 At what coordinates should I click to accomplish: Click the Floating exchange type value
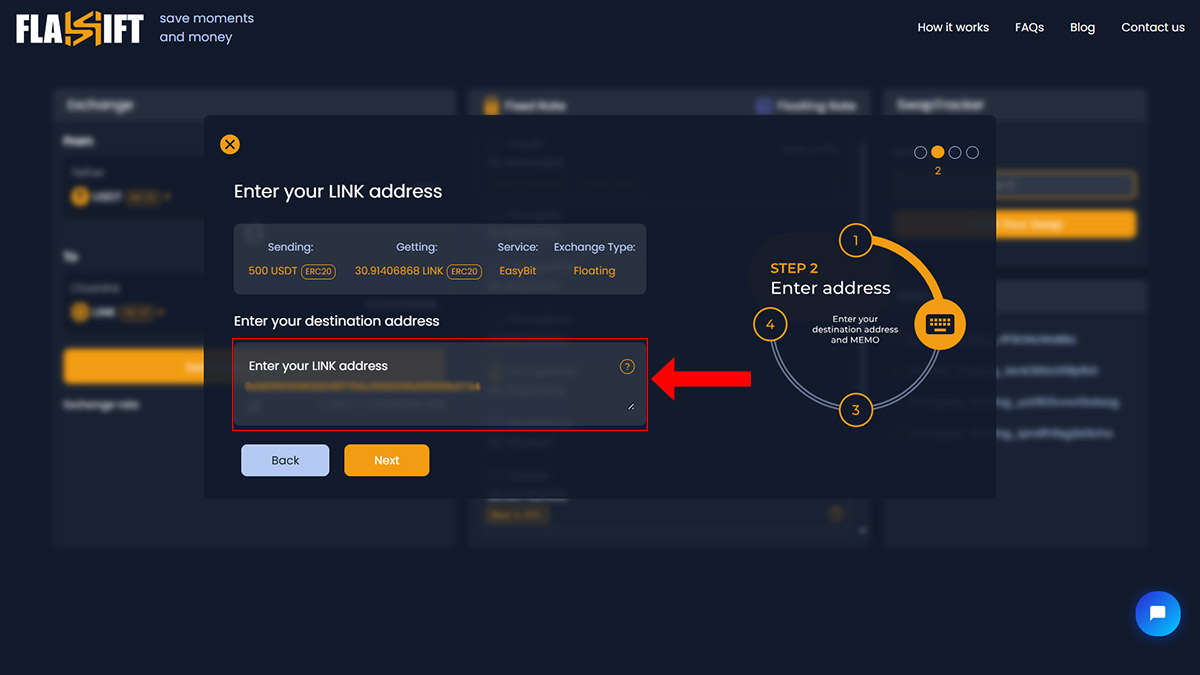(x=594, y=271)
